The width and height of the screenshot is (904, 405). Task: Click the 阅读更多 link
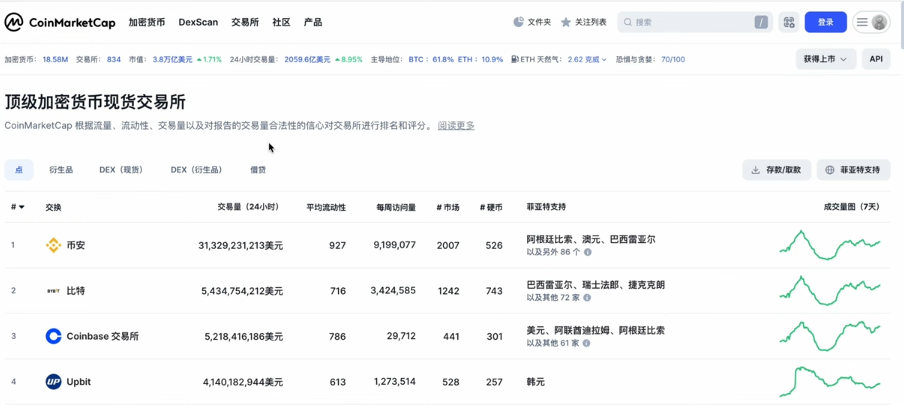(x=456, y=126)
